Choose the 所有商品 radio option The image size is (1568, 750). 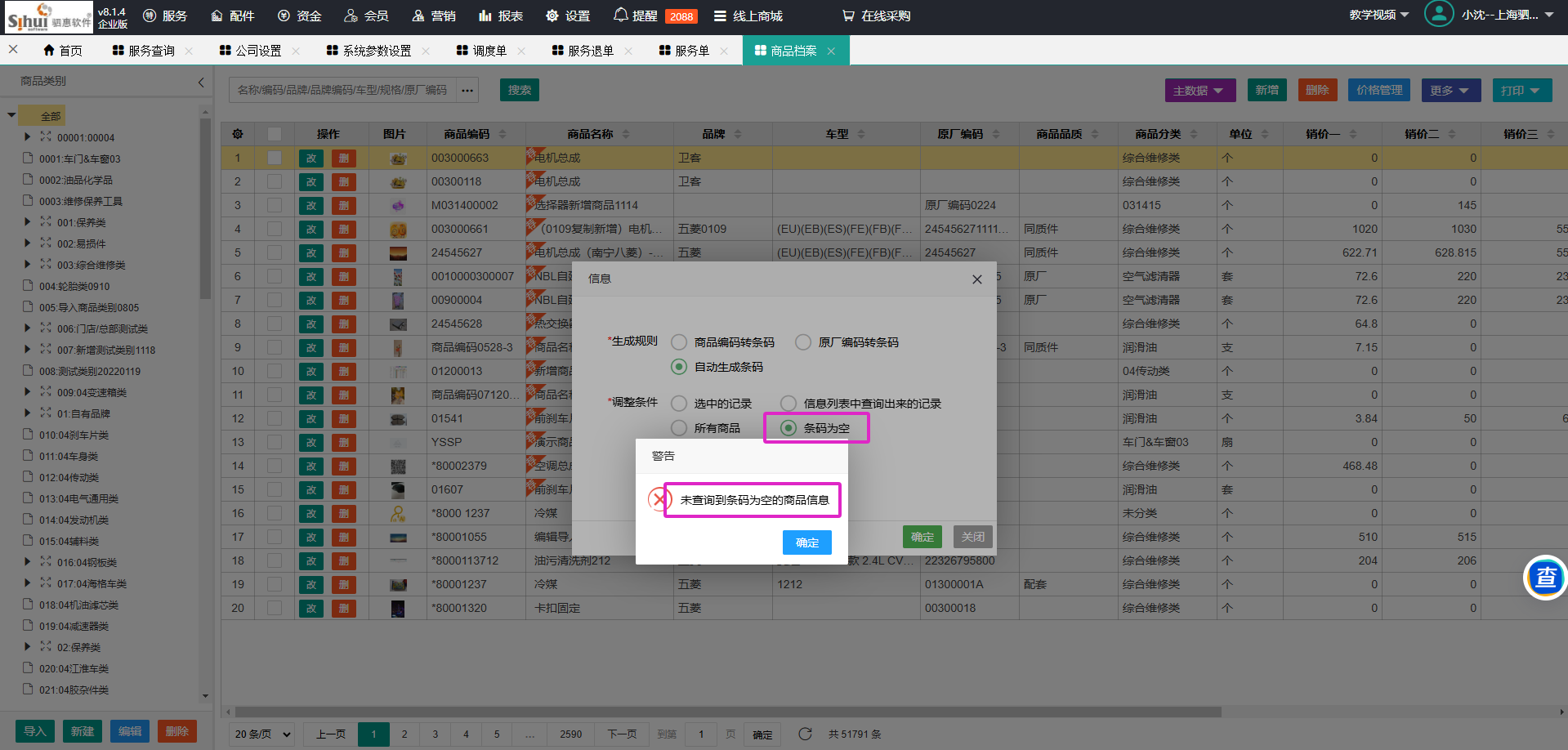point(679,428)
